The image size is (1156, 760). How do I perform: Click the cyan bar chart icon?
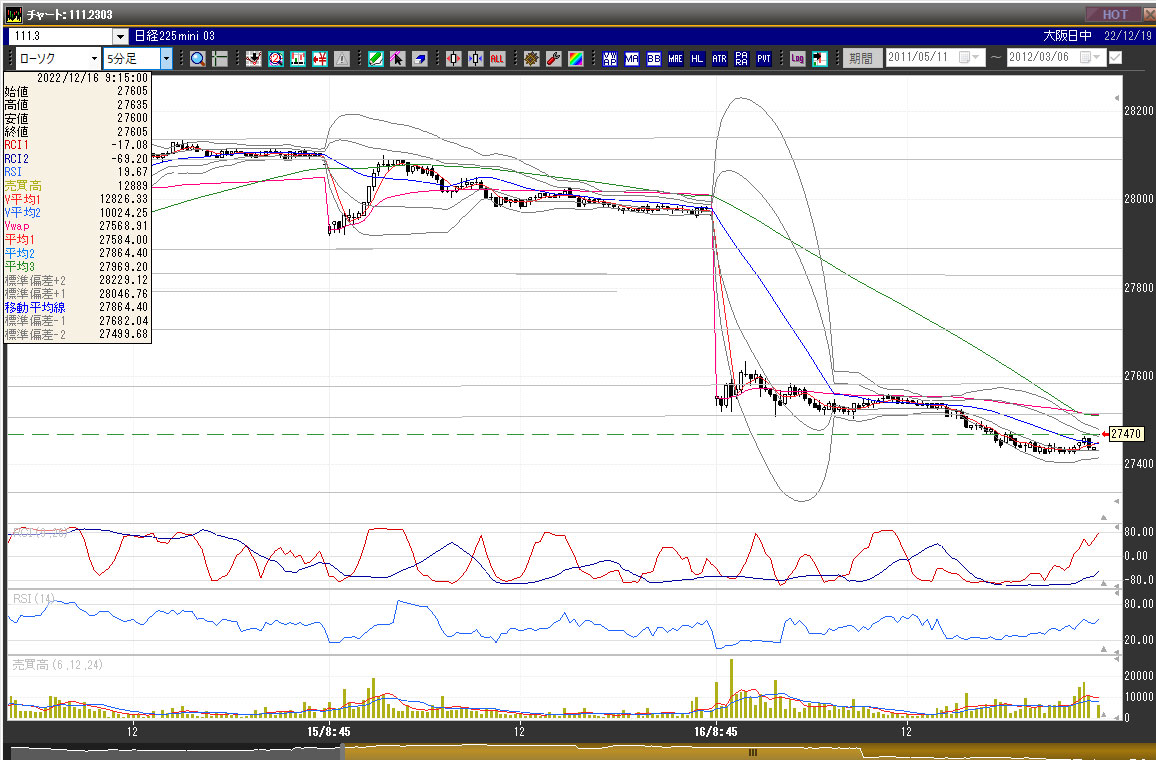point(298,59)
